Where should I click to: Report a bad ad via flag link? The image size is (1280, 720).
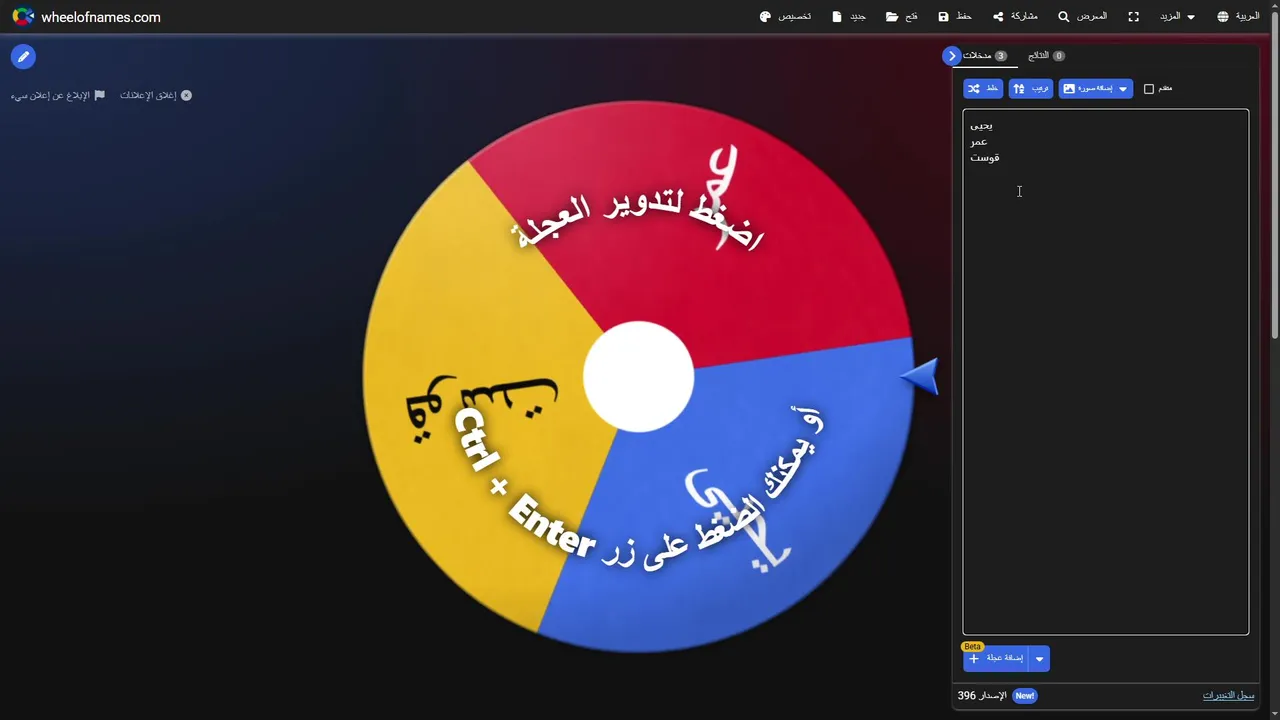(58, 95)
